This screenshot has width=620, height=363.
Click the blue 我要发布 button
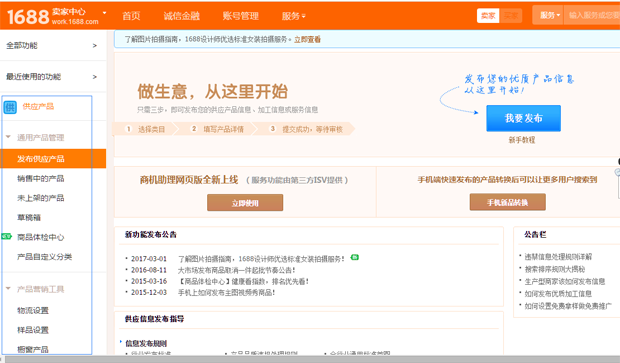tap(523, 118)
